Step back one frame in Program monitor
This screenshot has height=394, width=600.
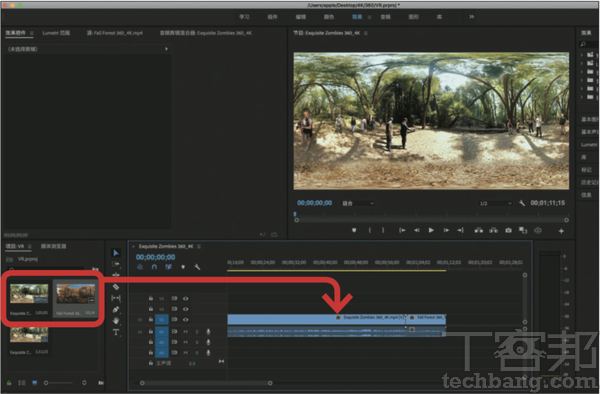417,230
